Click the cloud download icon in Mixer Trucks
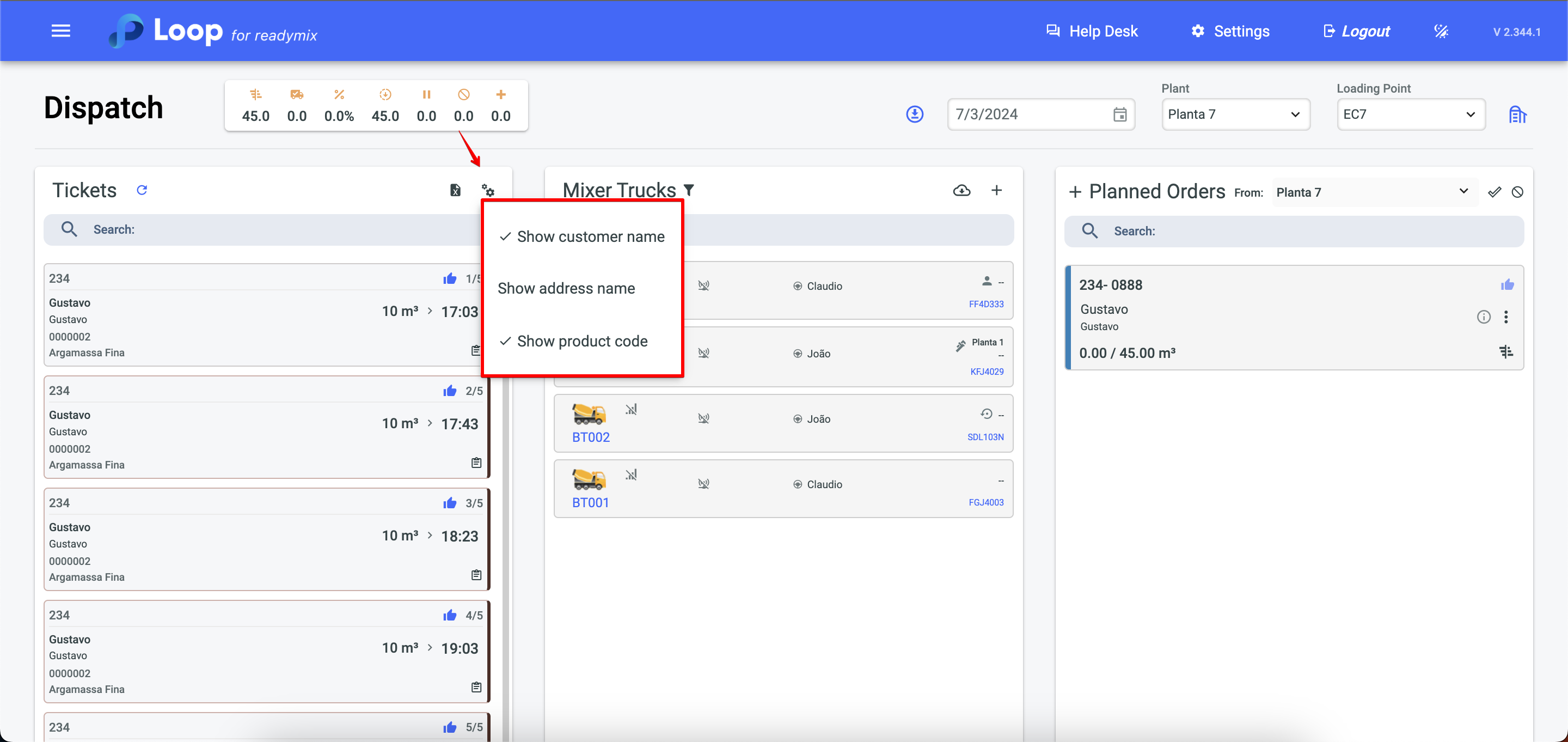This screenshot has width=1568, height=742. coord(961,191)
